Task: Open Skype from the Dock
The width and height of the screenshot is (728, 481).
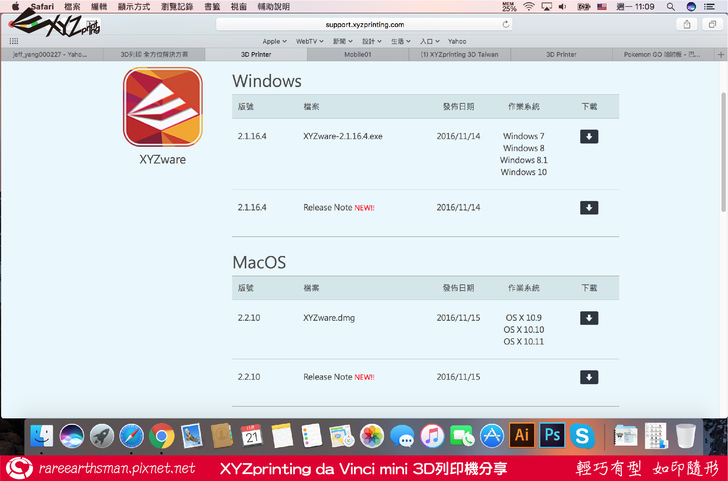Action: [x=582, y=436]
